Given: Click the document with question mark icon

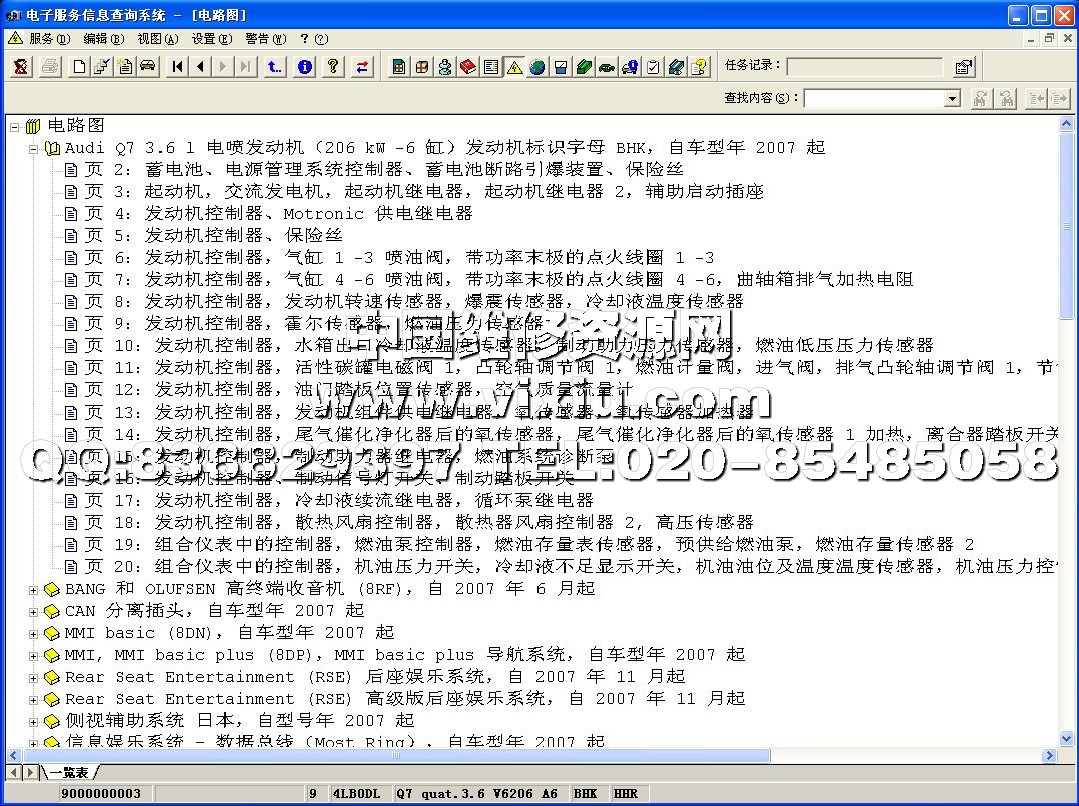Looking at the screenshot, I should (700, 67).
